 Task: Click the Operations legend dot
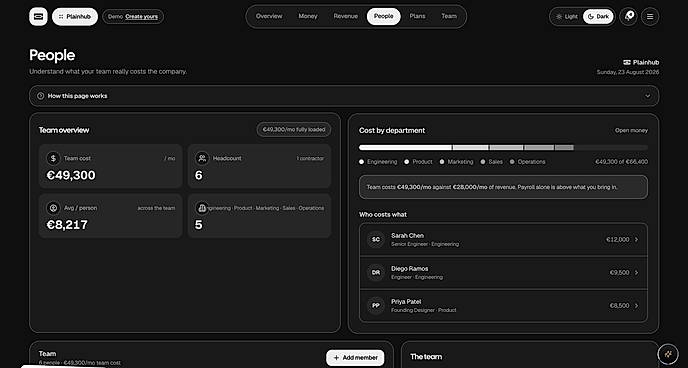512,162
